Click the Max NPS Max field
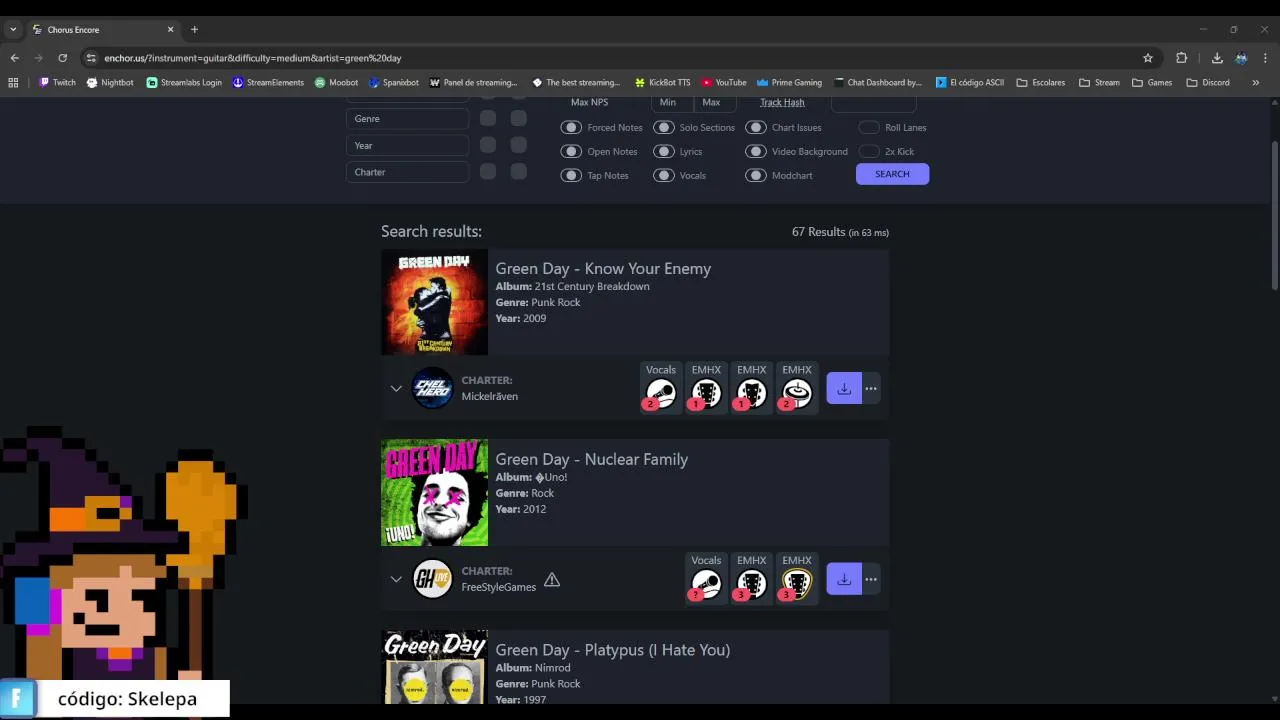 click(x=714, y=102)
